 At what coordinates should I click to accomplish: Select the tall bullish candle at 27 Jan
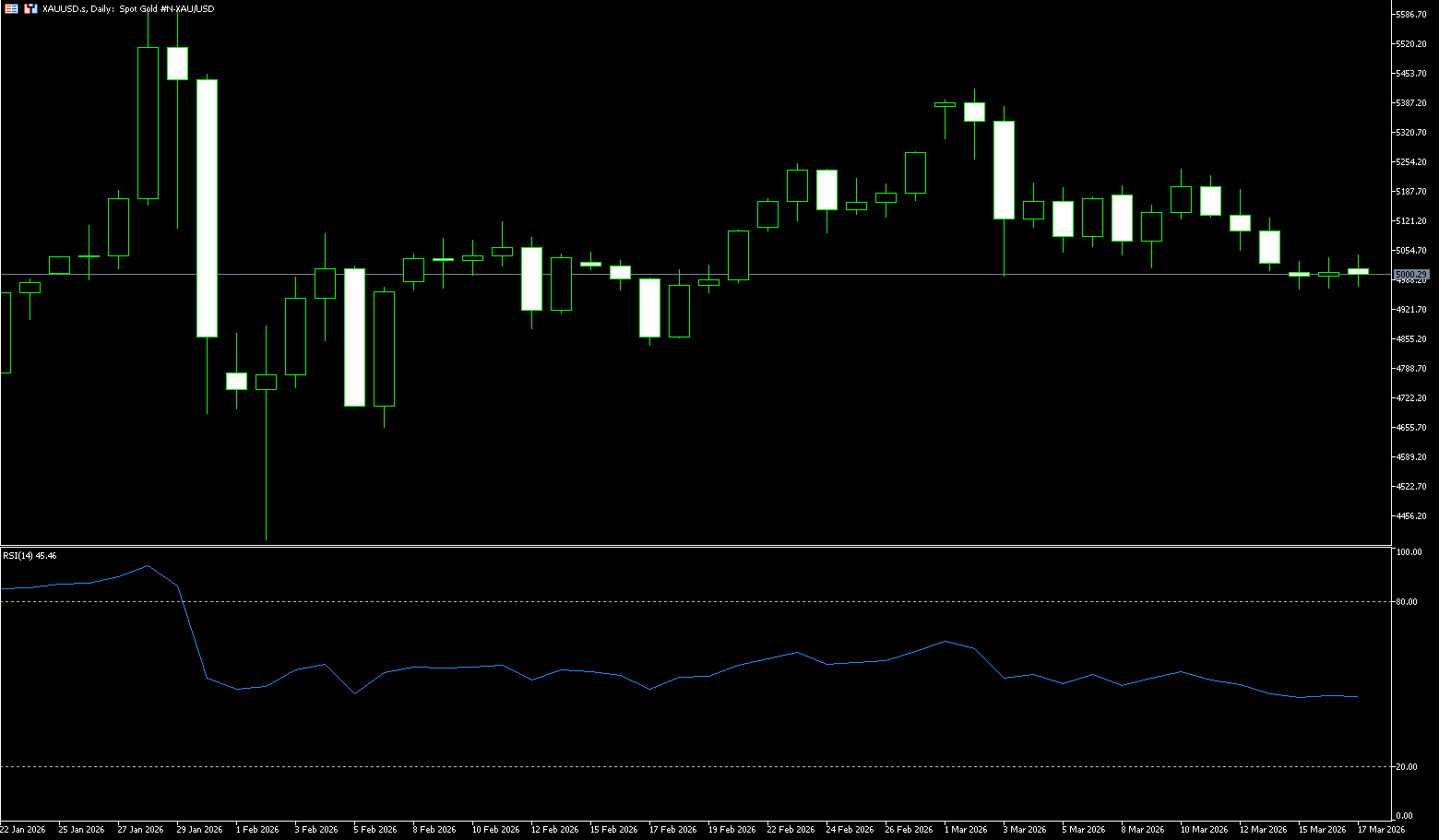[x=148, y=123]
